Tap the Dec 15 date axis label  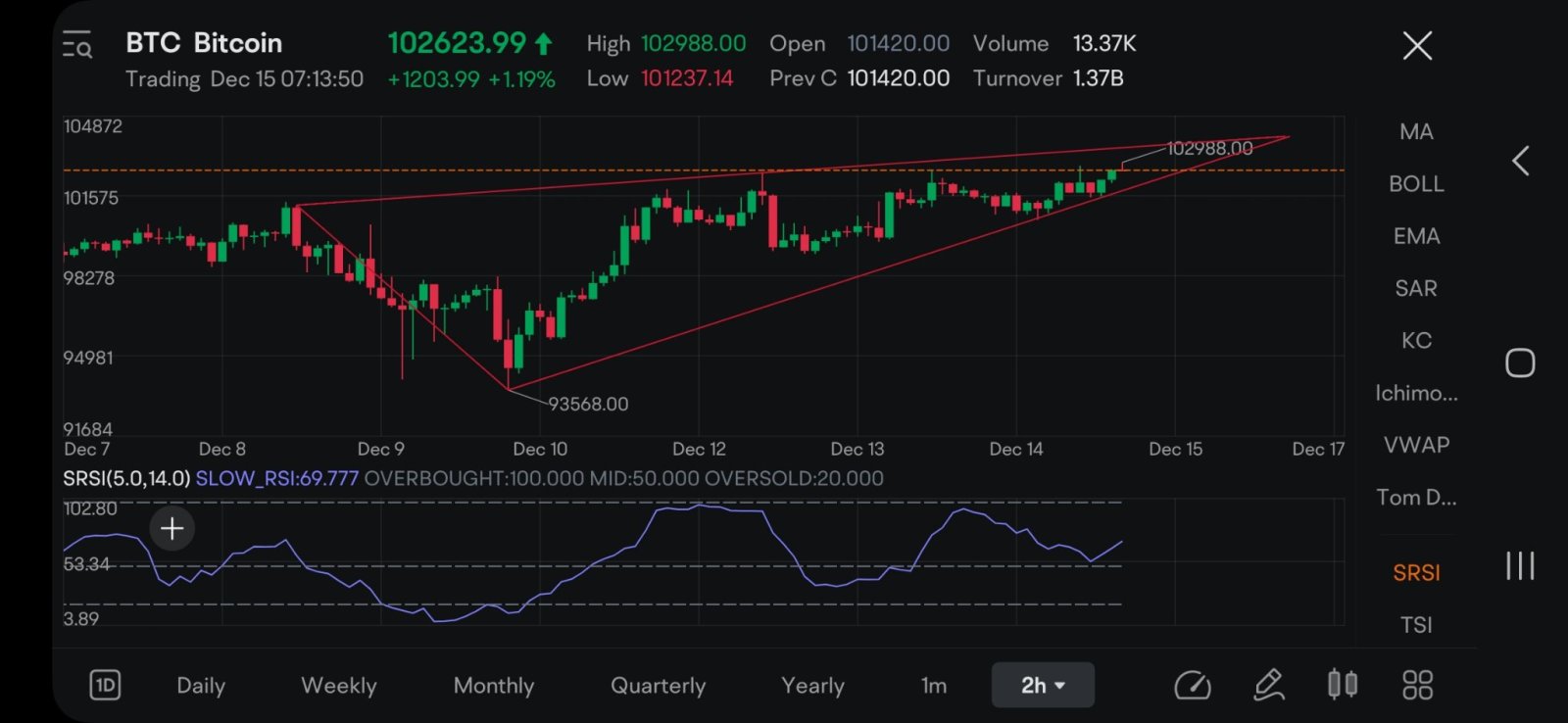pyautogui.click(x=1175, y=449)
